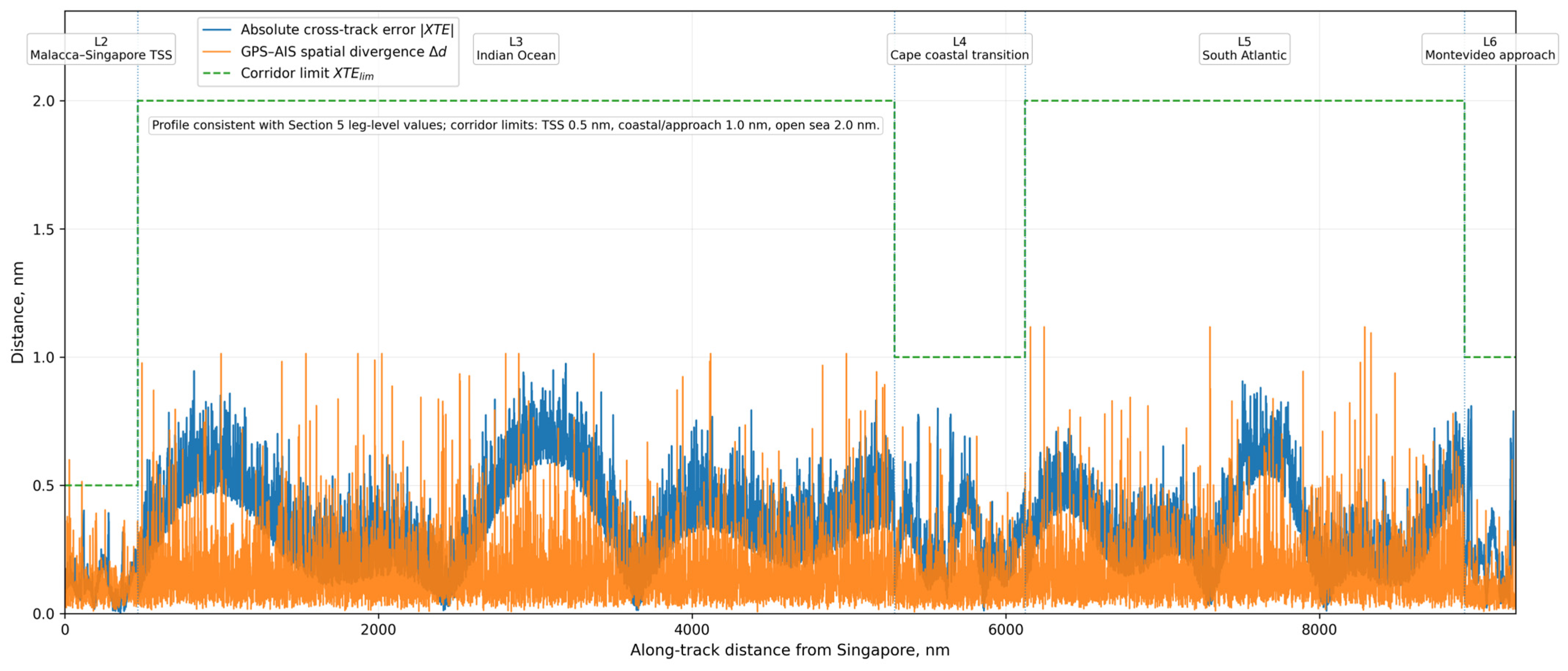Image resolution: width=1568 pixels, height=671 pixels.
Task: Click the 8000 tick on x-axis
Action: (x=1319, y=630)
